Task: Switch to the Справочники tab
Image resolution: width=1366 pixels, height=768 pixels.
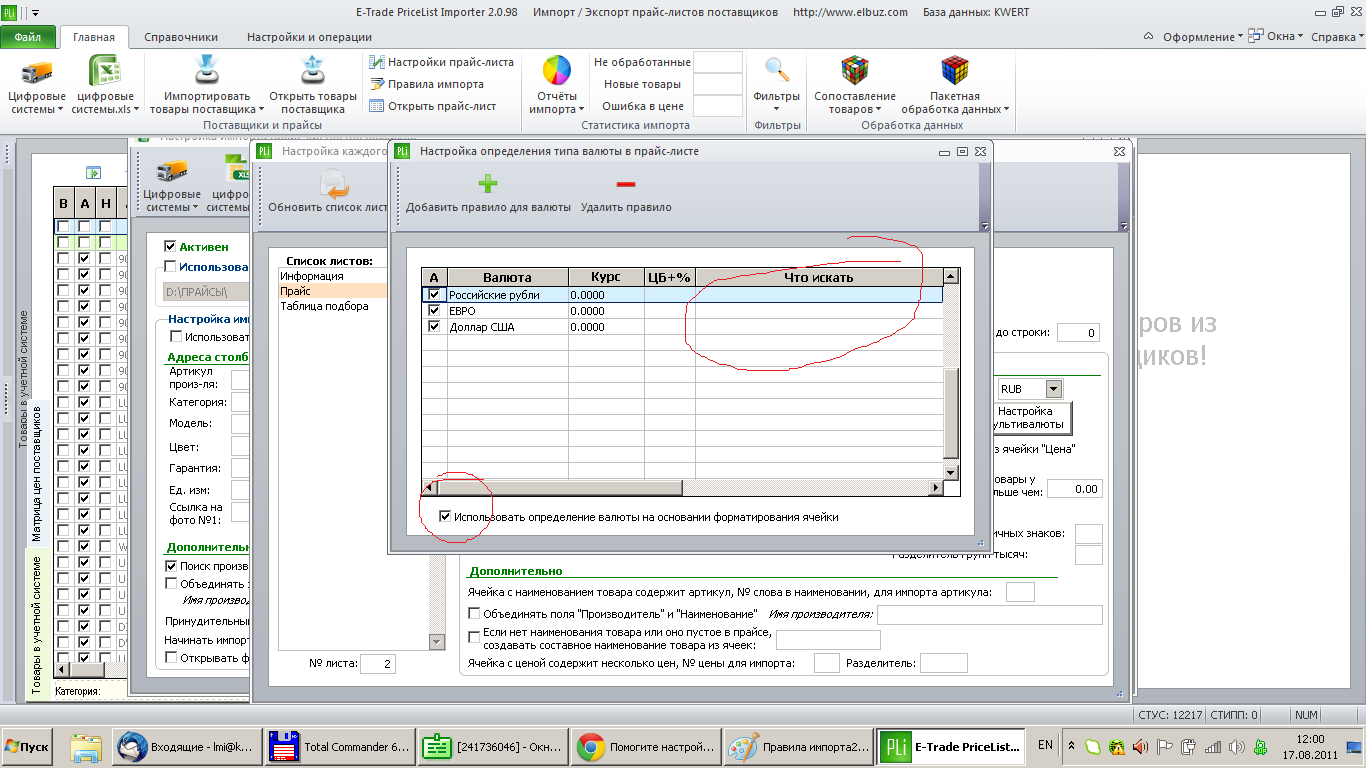Action: click(181, 37)
